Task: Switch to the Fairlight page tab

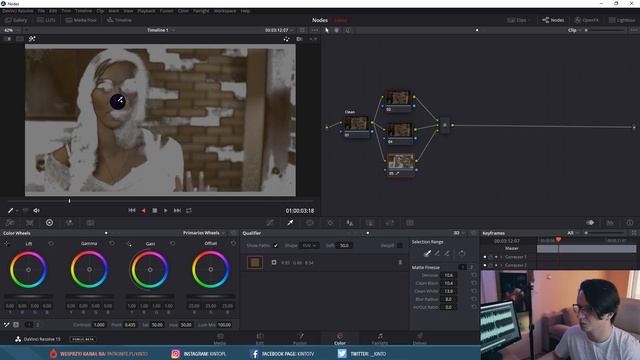Action: point(380,339)
